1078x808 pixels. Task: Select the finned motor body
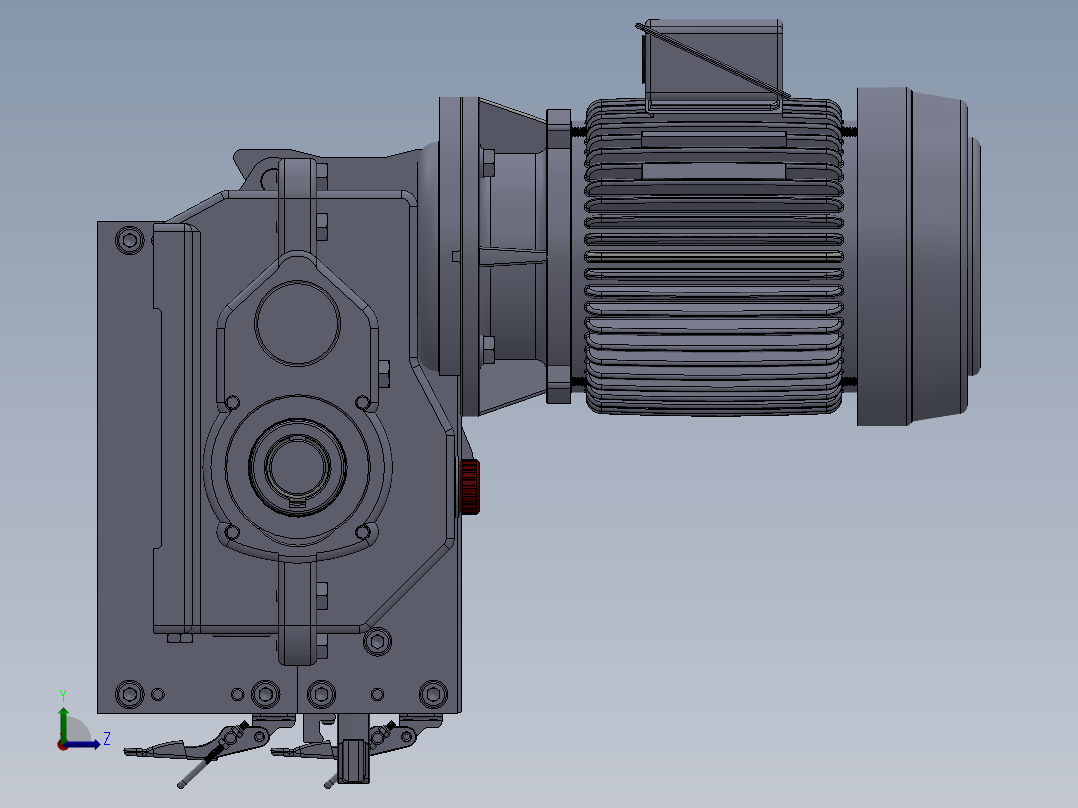714,256
